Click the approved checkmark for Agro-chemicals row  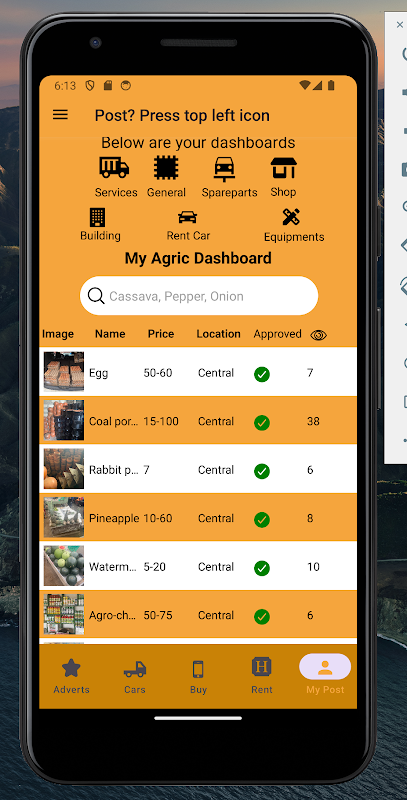pos(262,616)
